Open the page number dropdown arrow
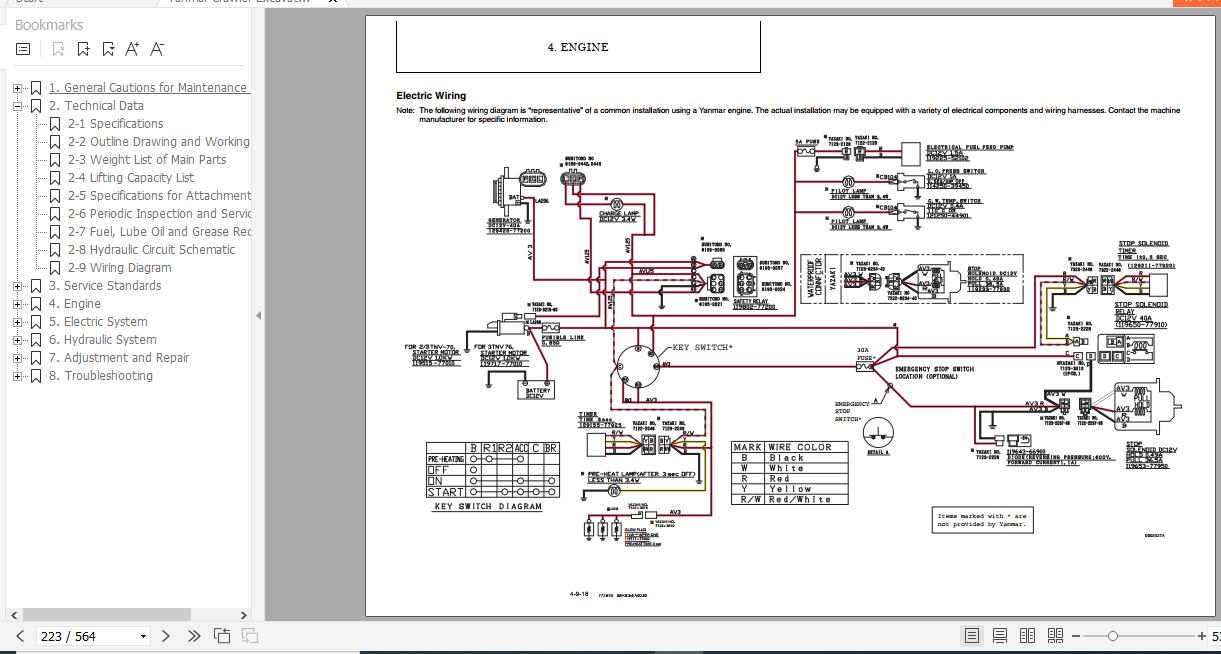Image resolution: width=1221 pixels, height=654 pixels. pos(143,636)
